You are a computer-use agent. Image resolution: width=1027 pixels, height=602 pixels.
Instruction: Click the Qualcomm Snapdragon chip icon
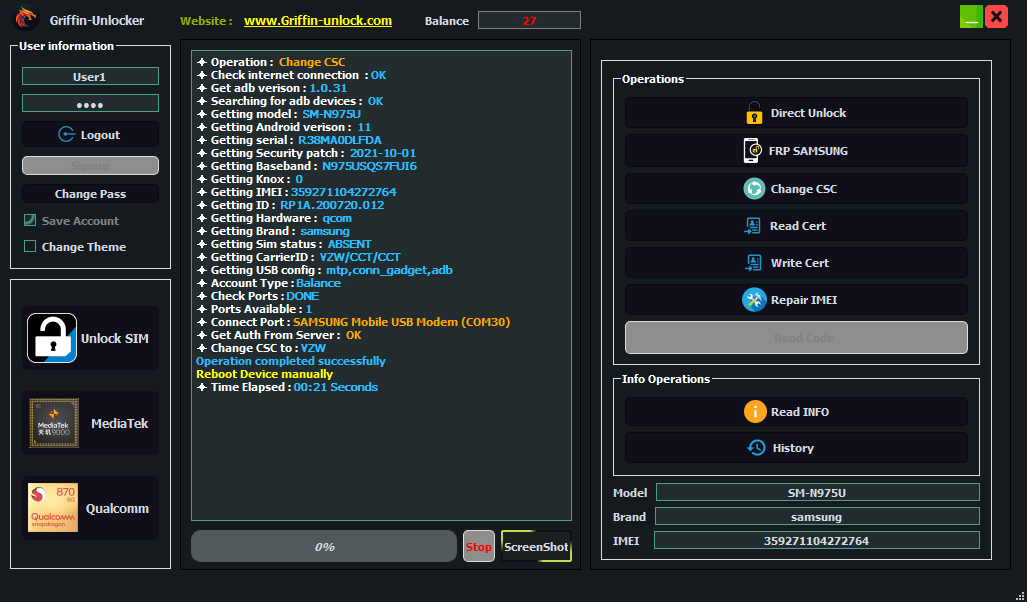52,508
